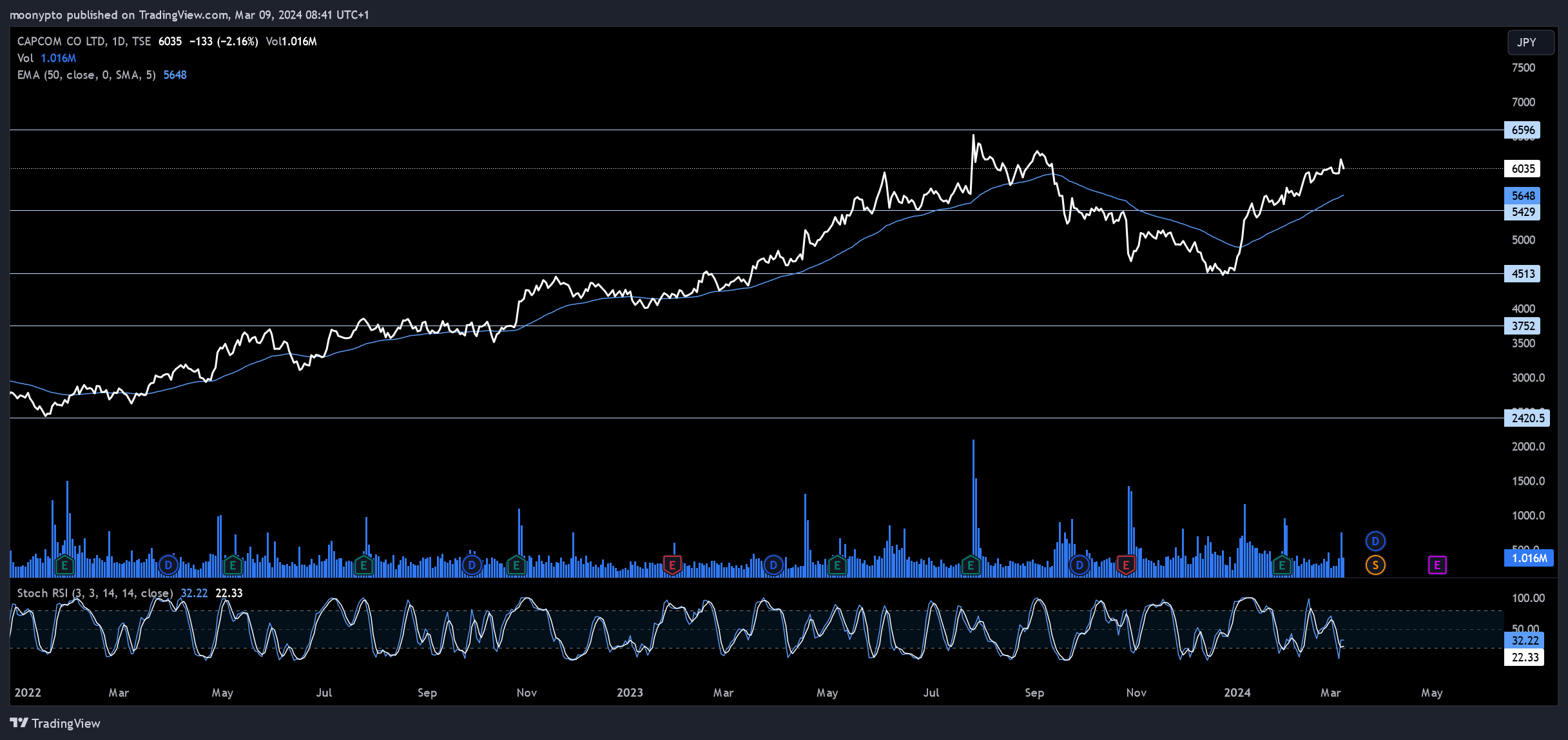
Task: Click the D dividend marker near April 2022
Action: (x=168, y=565)
